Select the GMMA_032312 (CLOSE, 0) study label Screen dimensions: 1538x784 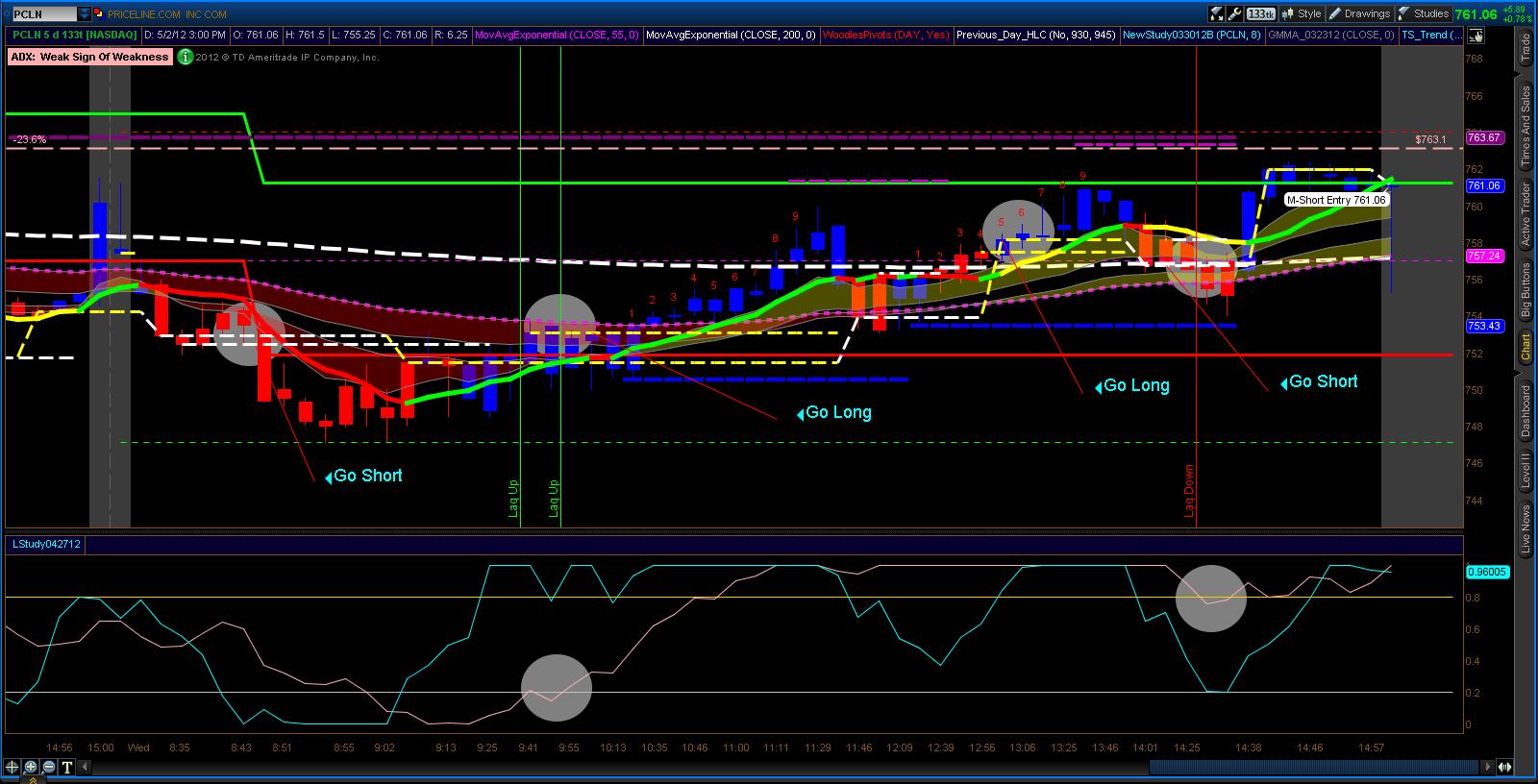1331,36
